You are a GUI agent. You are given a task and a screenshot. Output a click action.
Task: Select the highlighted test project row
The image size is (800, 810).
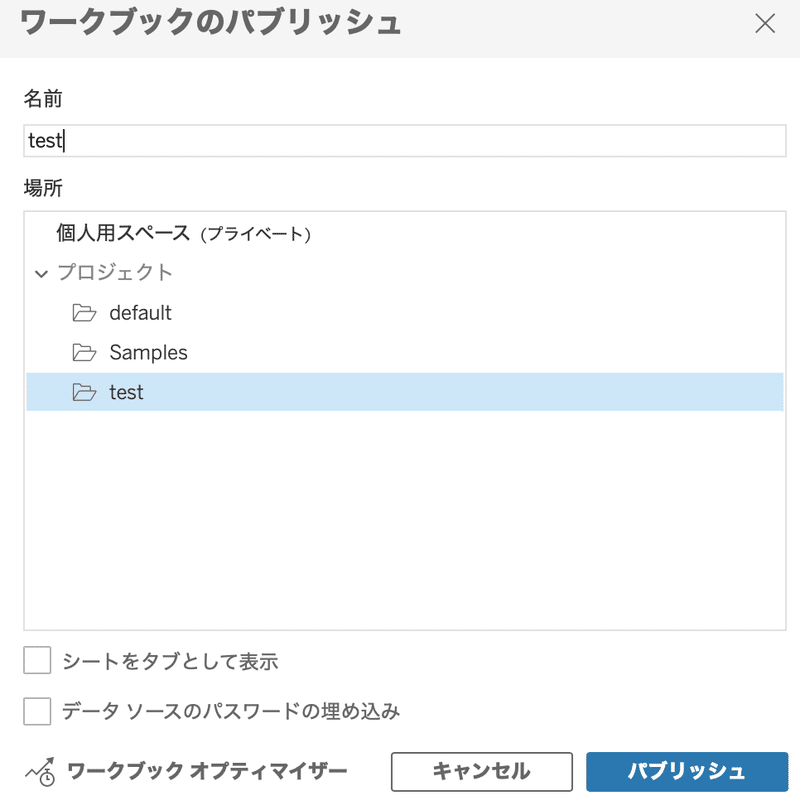pyautogui.click(x=127, y=392)
